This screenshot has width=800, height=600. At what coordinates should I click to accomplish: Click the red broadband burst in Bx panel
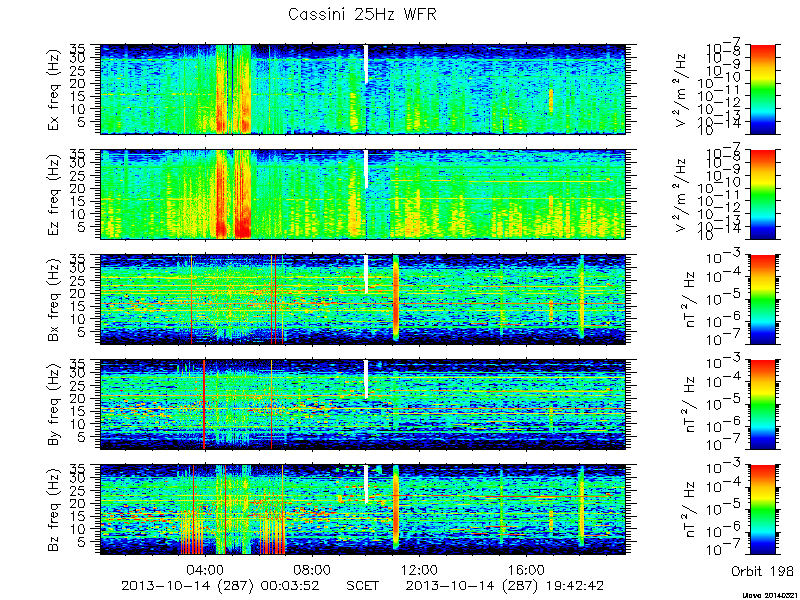click(x=395, y=297)
